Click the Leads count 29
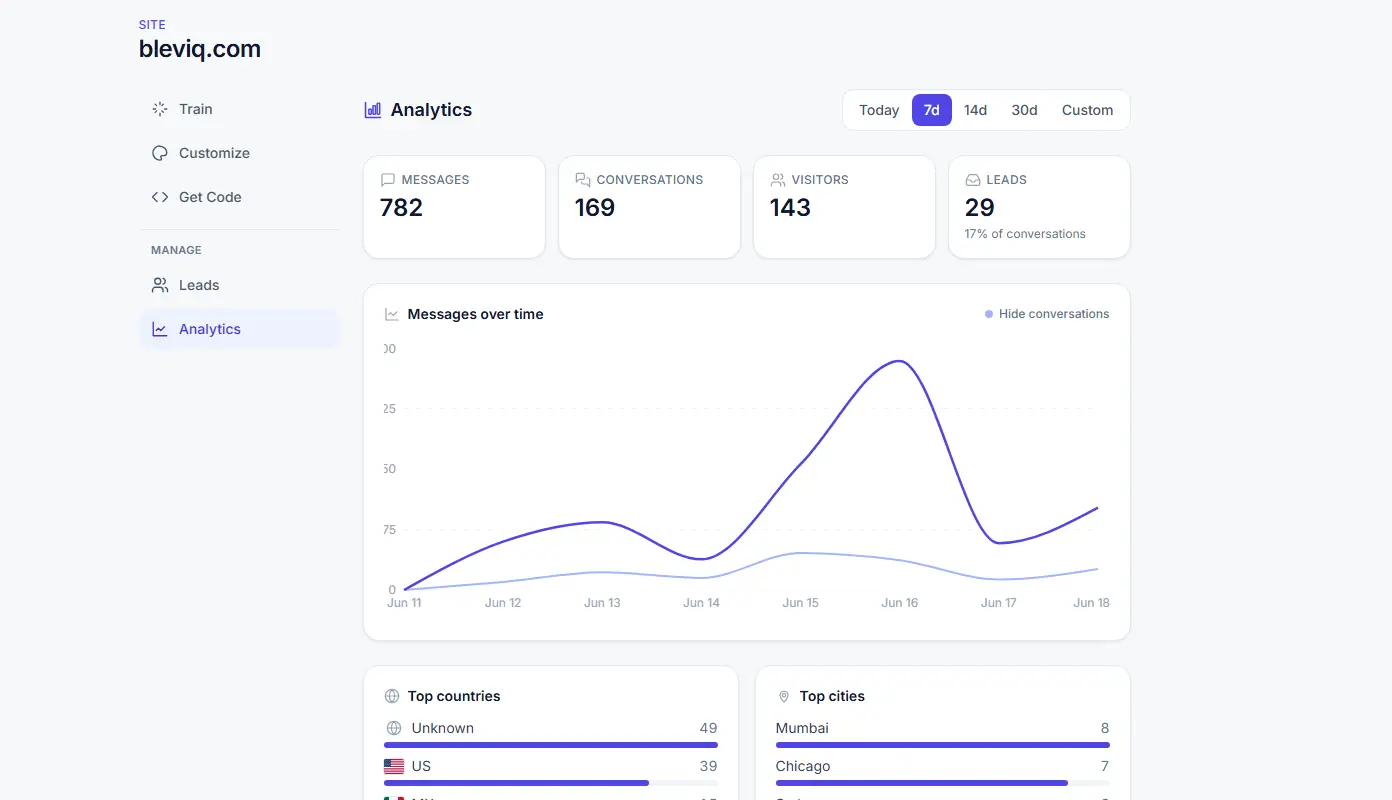The height and width of the screenshot is (800, 1392). [980, 208]
